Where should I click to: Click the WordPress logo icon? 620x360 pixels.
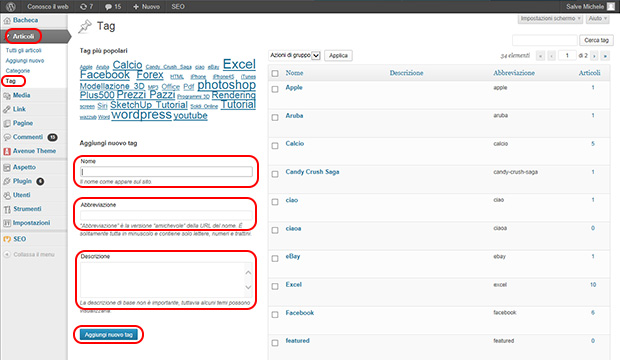(x=11, y=6)
